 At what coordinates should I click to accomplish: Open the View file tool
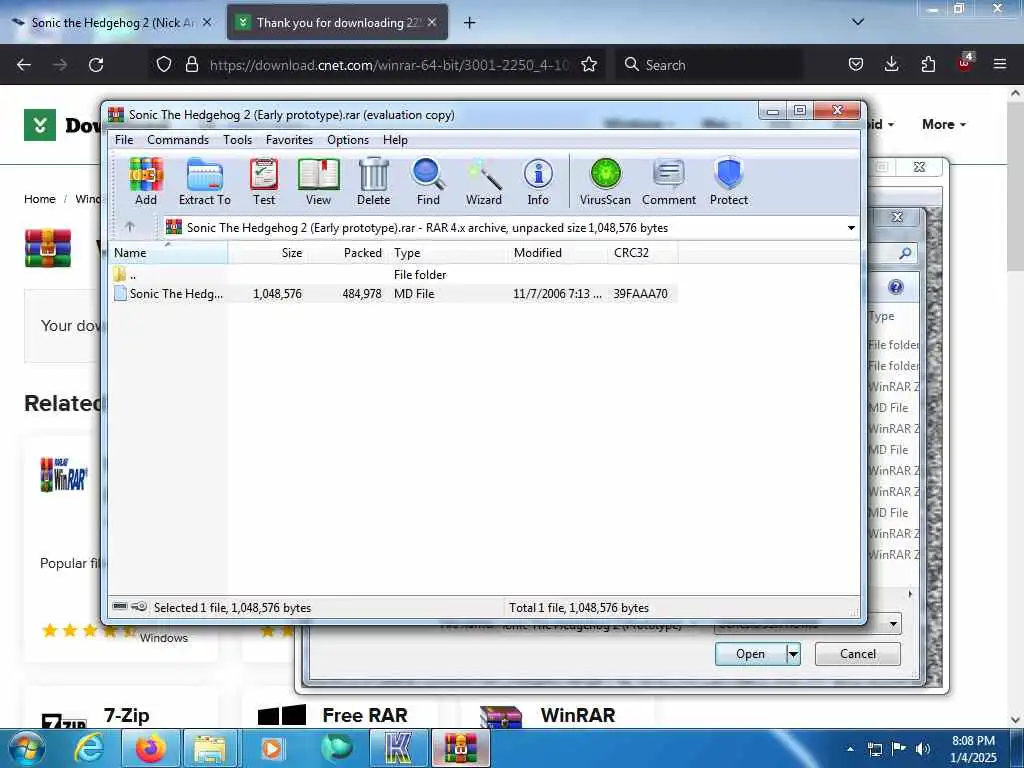click(319, 182)
